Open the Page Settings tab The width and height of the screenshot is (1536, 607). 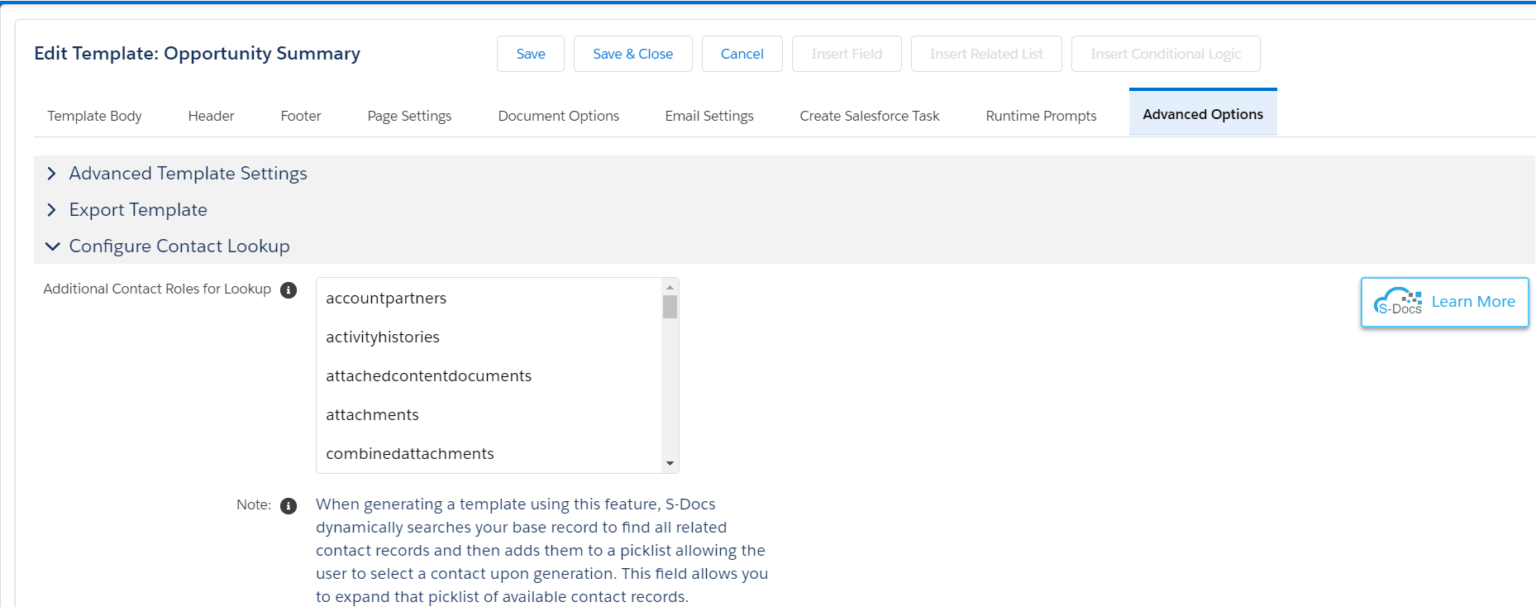pyautogui.click(x=409, y=116)
